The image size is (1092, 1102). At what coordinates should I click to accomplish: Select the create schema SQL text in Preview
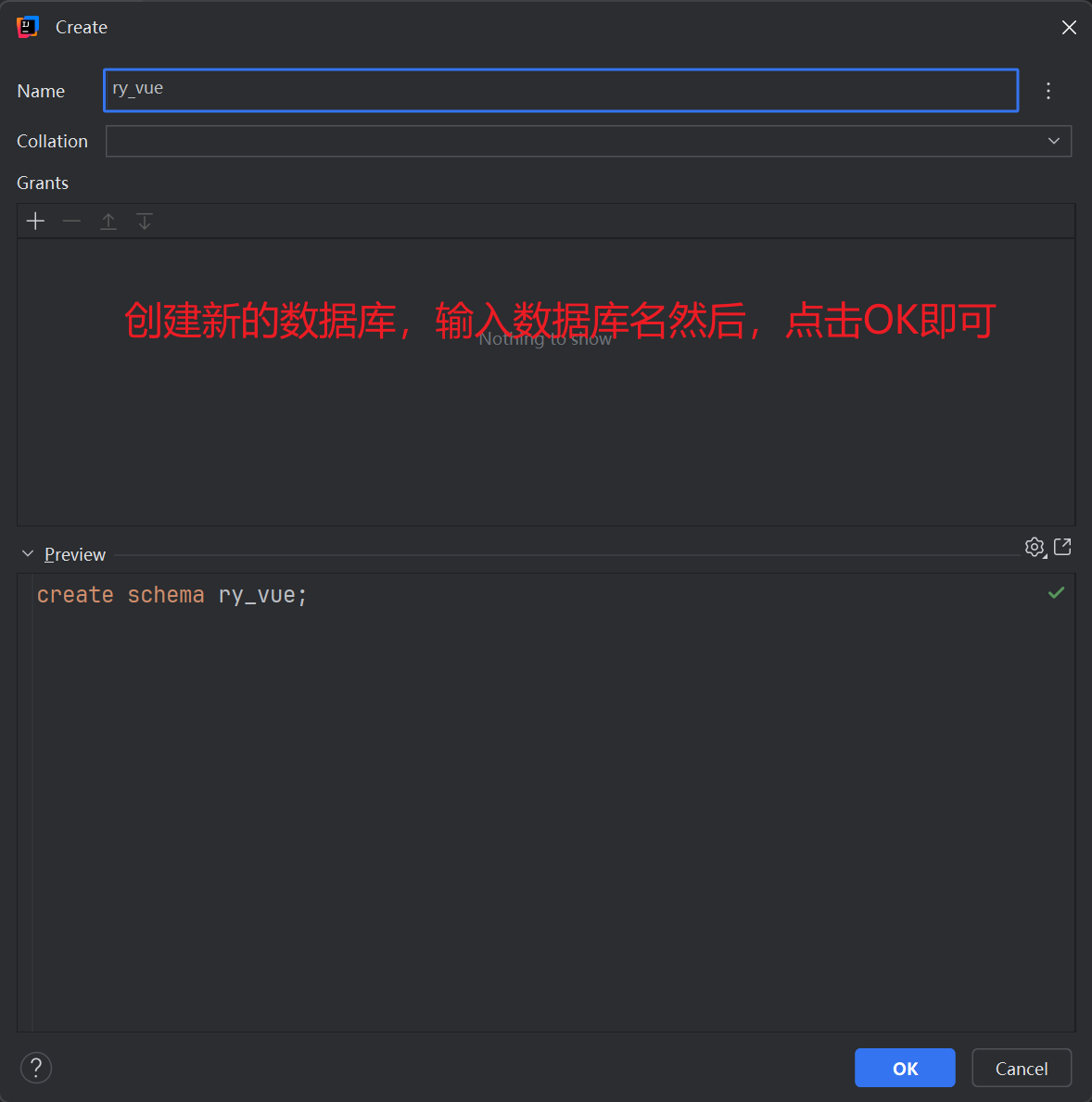click(171, 594)
